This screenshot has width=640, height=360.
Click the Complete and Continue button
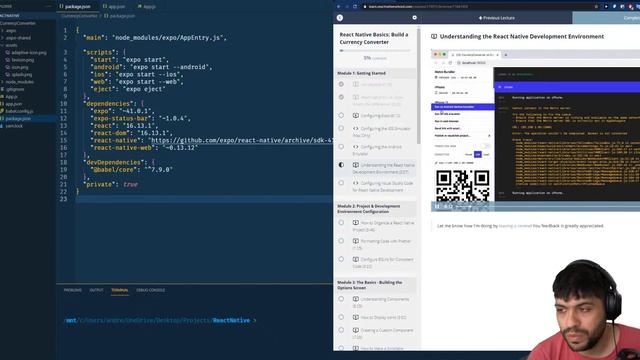606,18
